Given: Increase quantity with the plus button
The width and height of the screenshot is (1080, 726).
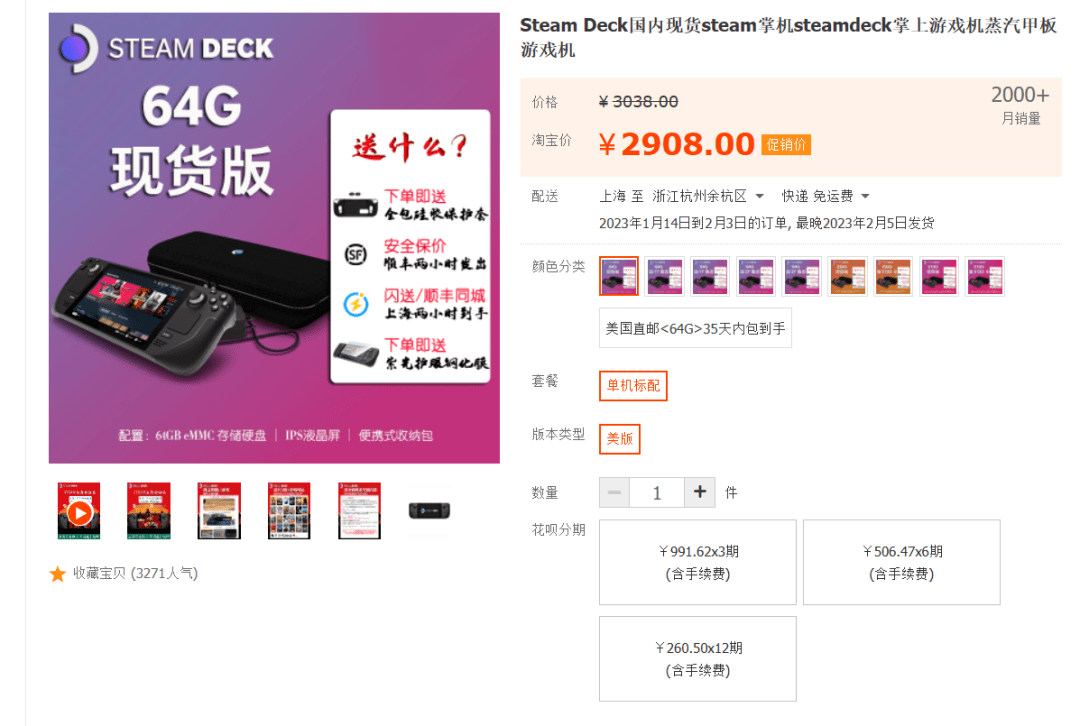Looking at the screenshot, I should (700, 492).
